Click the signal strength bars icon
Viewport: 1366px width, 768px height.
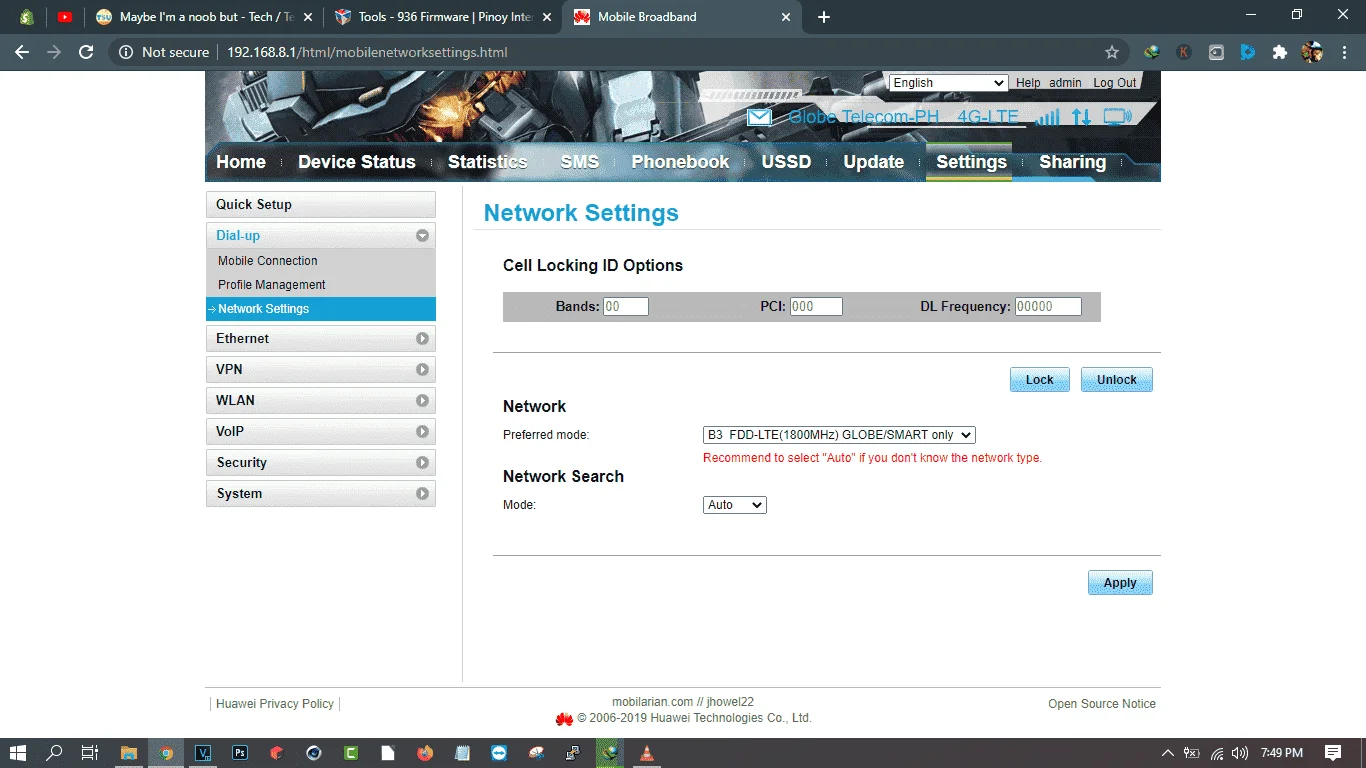(x=1048, y=118)
